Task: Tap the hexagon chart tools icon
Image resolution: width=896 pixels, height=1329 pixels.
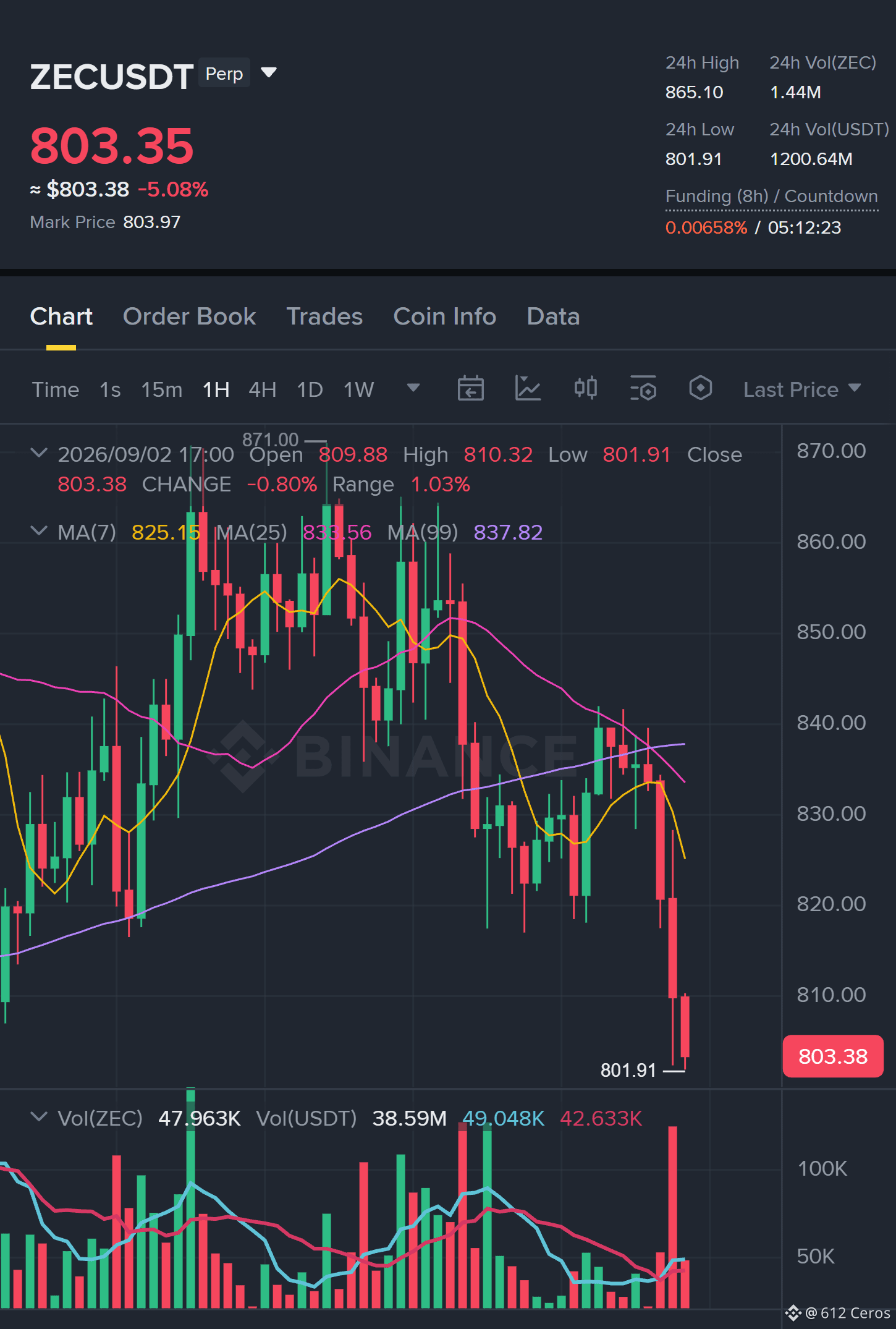Action: click(x=700, y=388)
